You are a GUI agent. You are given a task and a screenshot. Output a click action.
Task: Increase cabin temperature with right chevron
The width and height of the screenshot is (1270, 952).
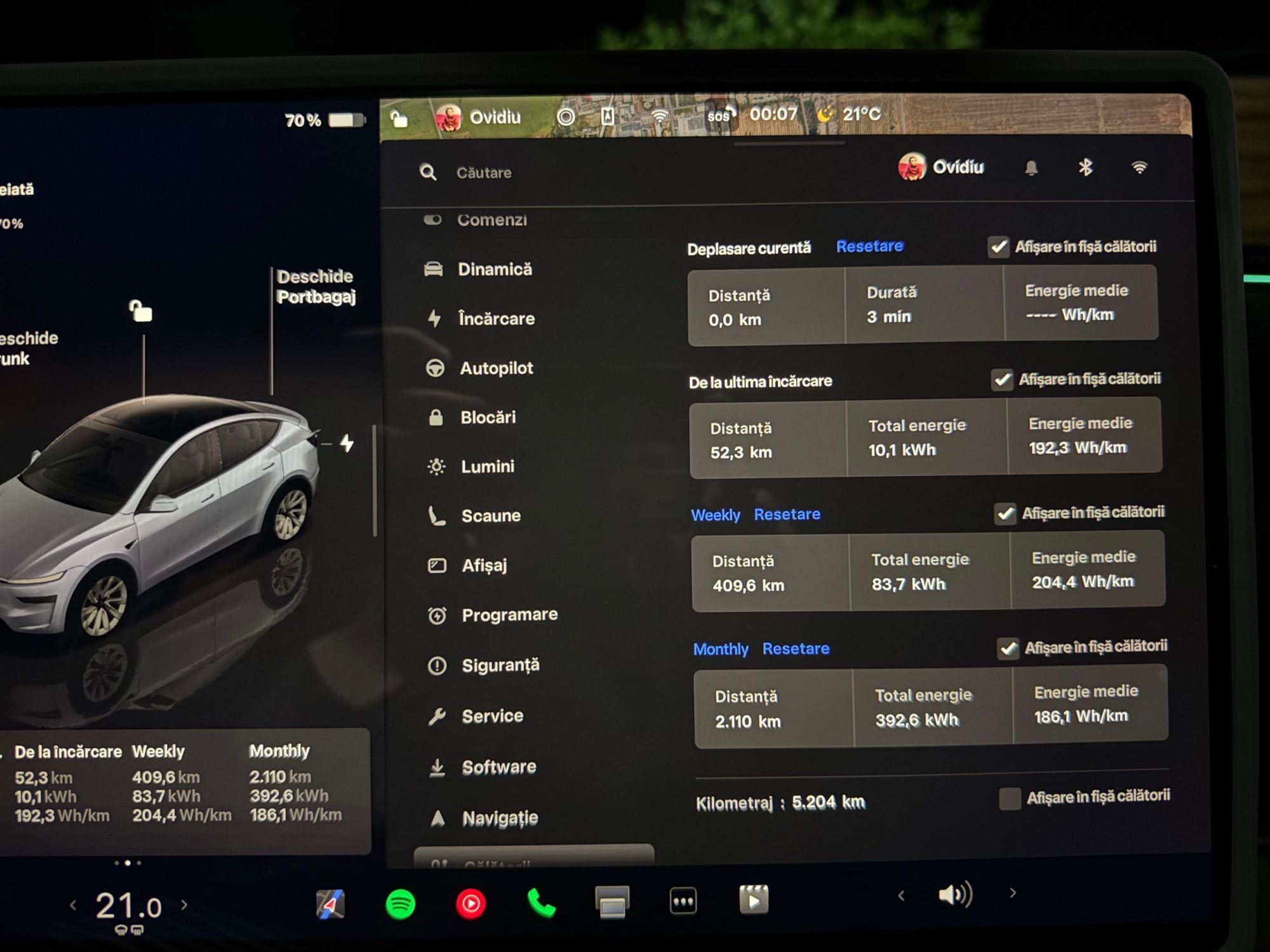pyautogui.click(x=185, y=904)
